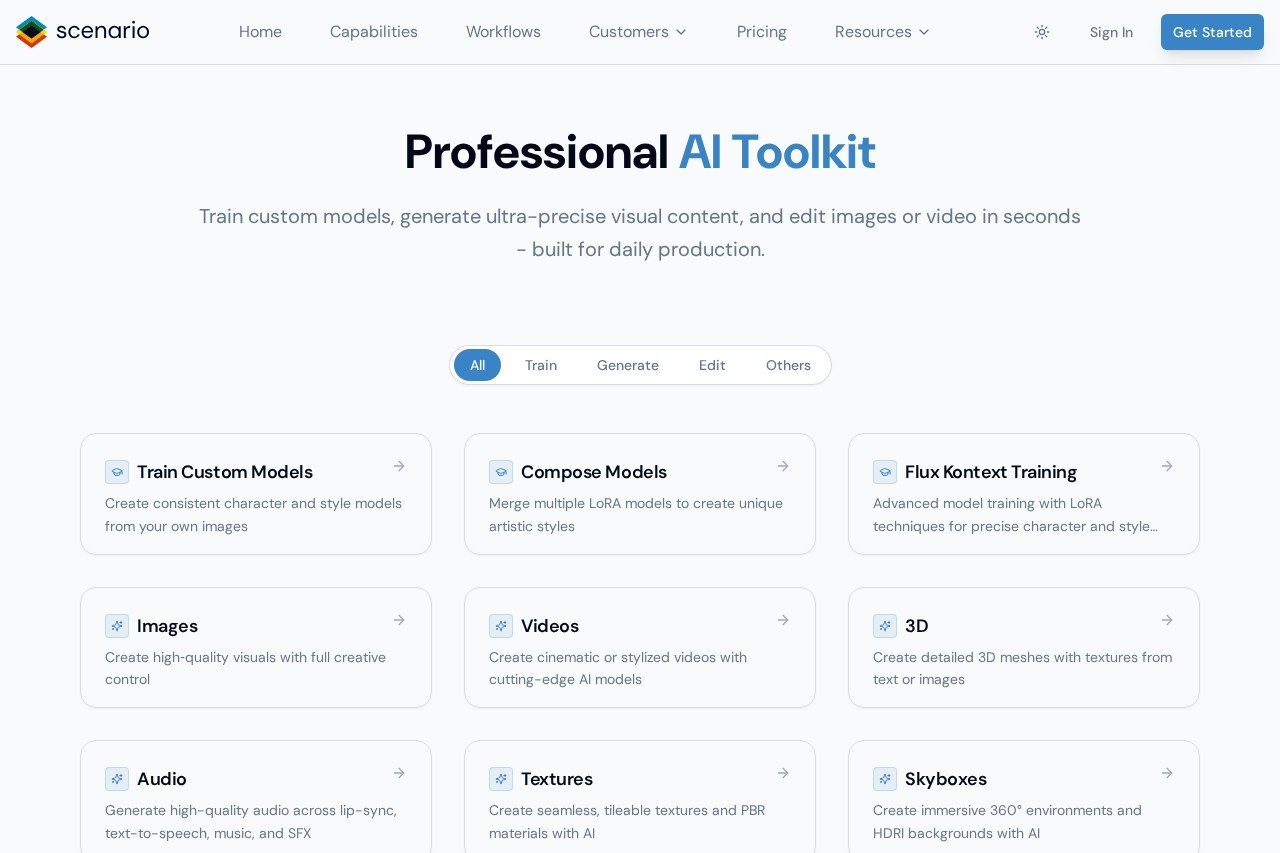1280x853 pixels.
Task: Select the Train filter tab
Action: pyautogui.click(x=541, y=365)
